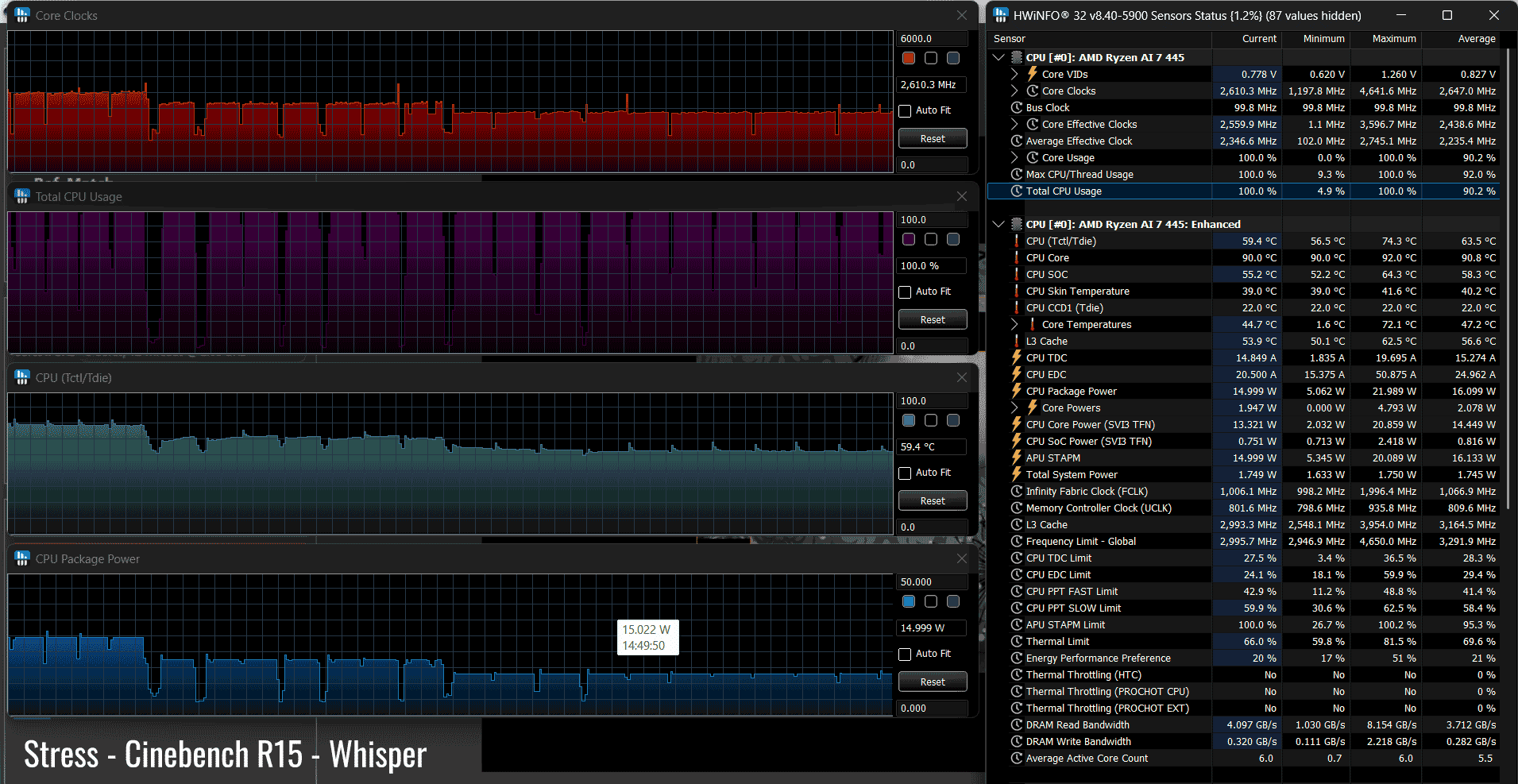Click the 6000.0 maximum field in Core Clocks graph
Viewport: 1518px width, 784px height.
click(x=933, y=38)
